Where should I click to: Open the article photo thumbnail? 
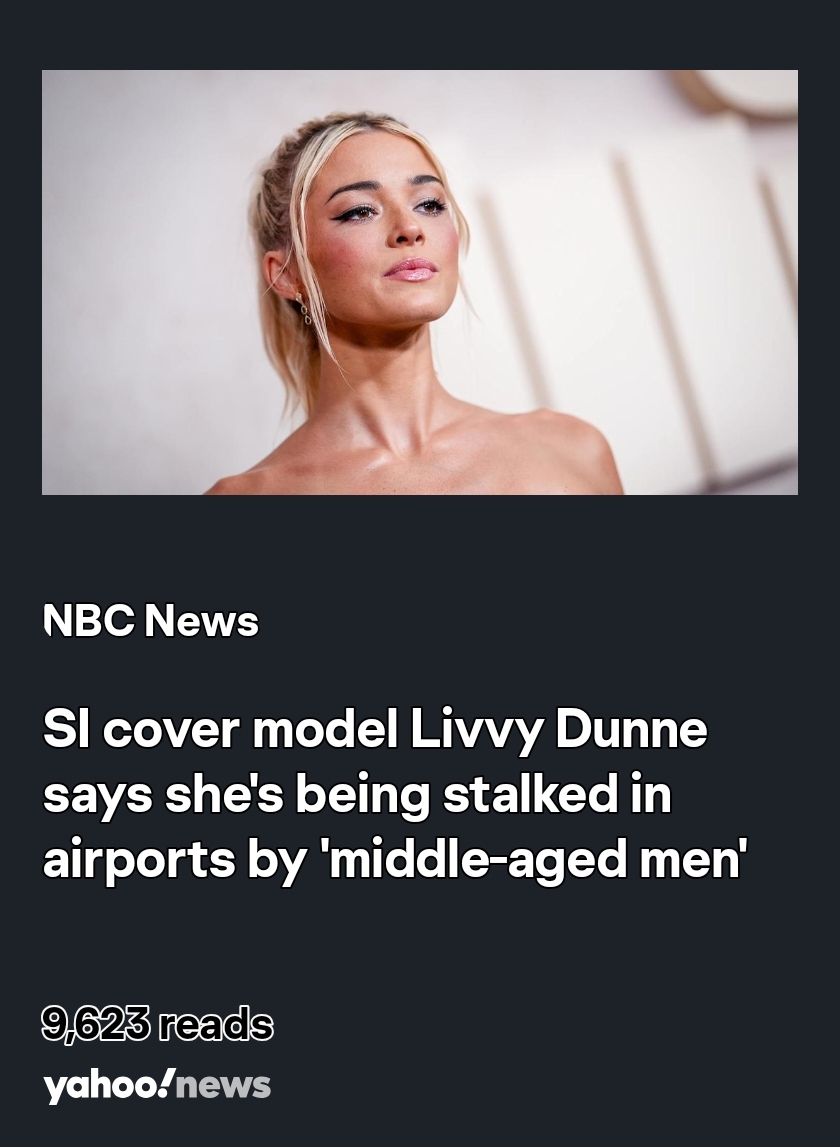point(420,282)
